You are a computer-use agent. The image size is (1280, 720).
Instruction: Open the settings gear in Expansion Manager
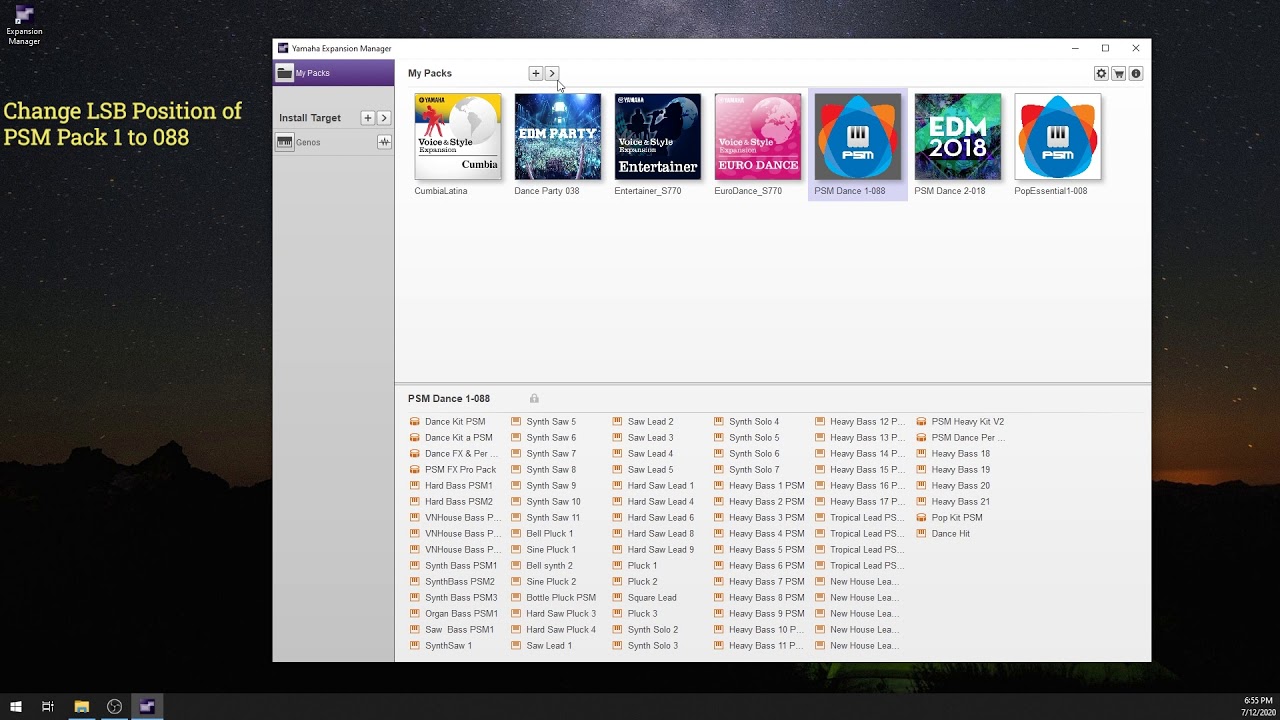[1101, 73]
